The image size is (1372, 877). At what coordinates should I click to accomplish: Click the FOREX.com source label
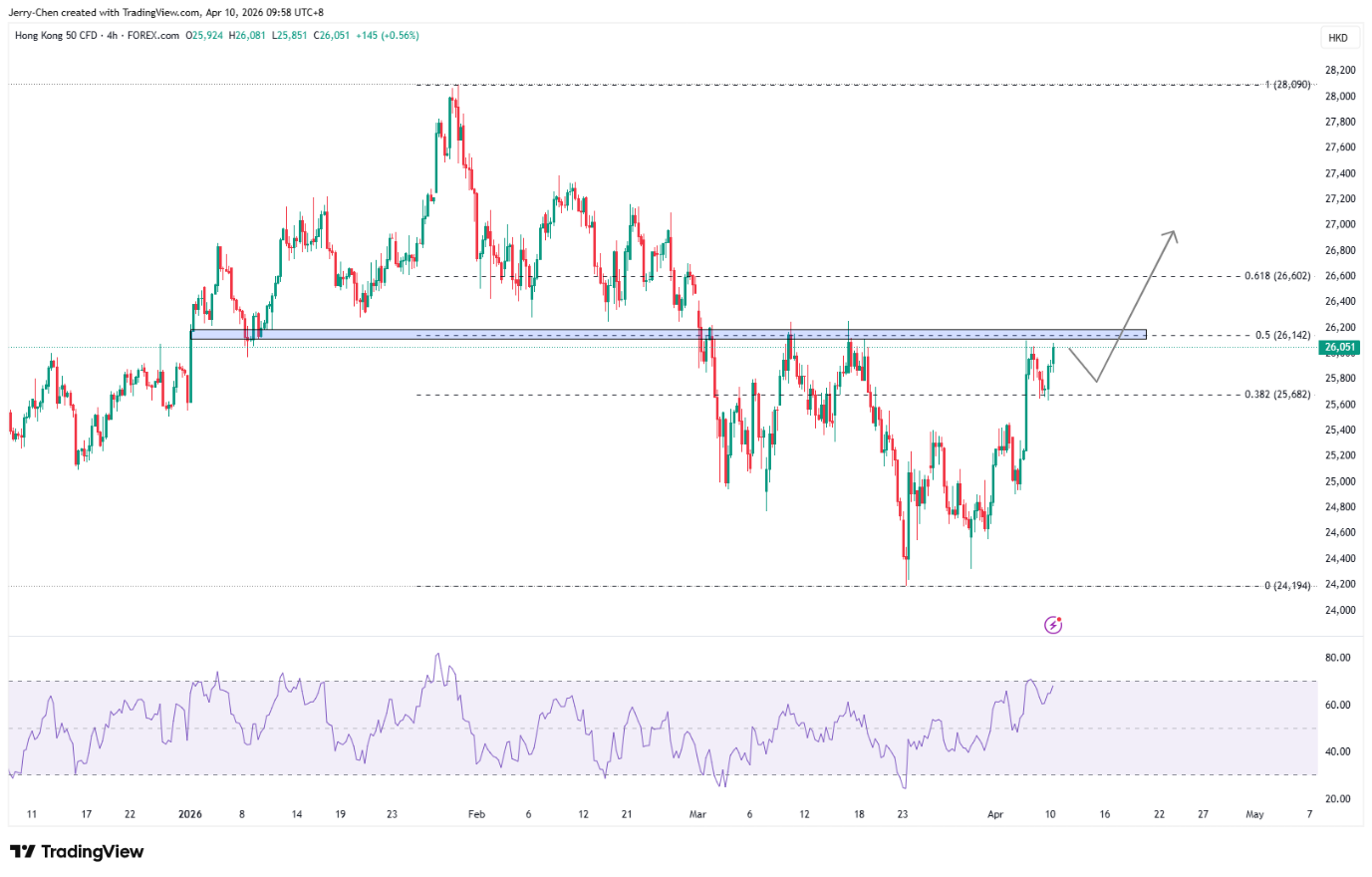(x=153, y=36)
